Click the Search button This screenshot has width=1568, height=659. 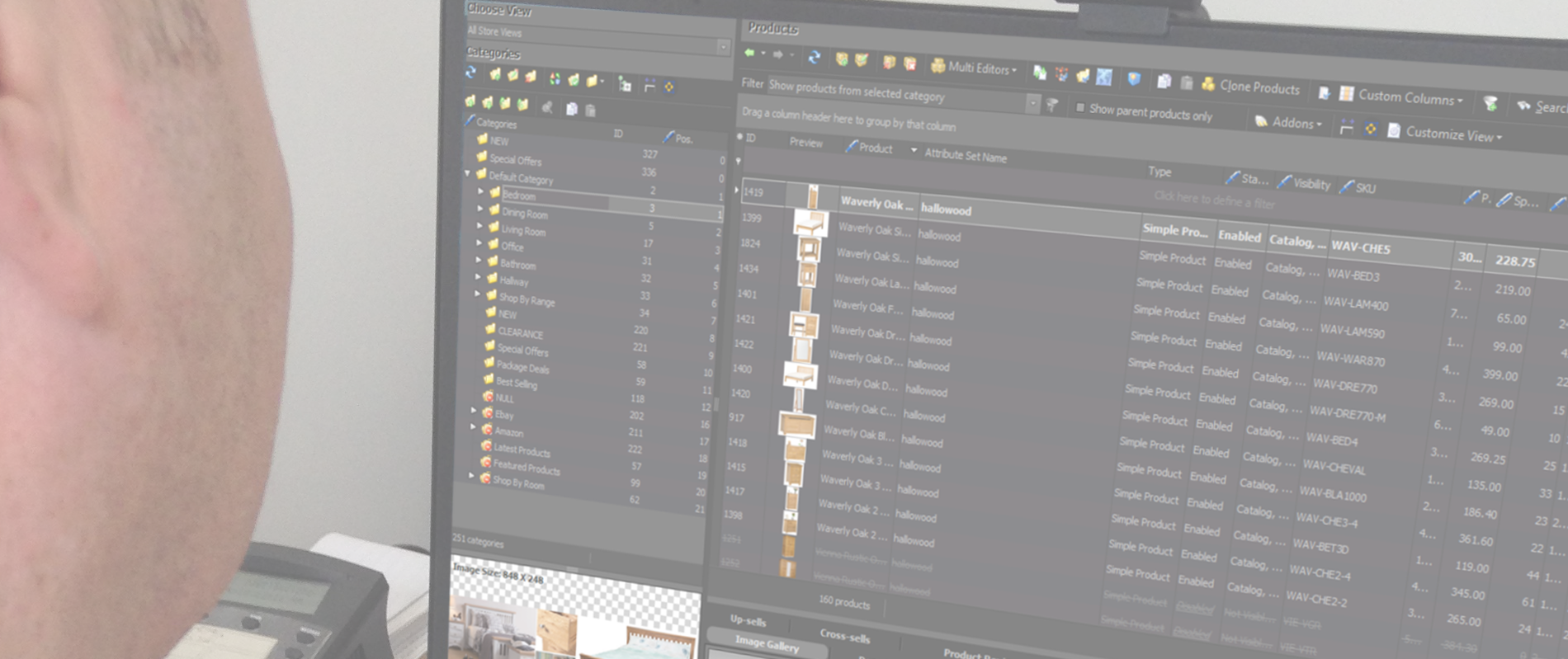pyautogui.click(x=1542, y=107)
